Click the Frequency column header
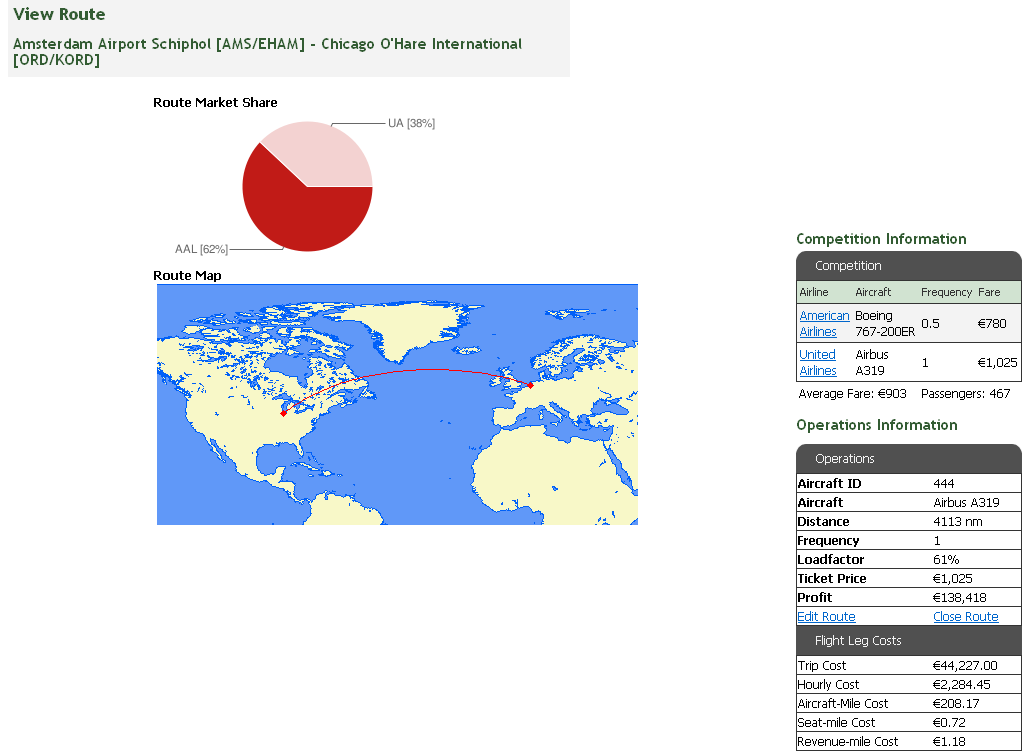Image resolution: width=1024 pixels, height=756 pixels. tap(946, 292)
